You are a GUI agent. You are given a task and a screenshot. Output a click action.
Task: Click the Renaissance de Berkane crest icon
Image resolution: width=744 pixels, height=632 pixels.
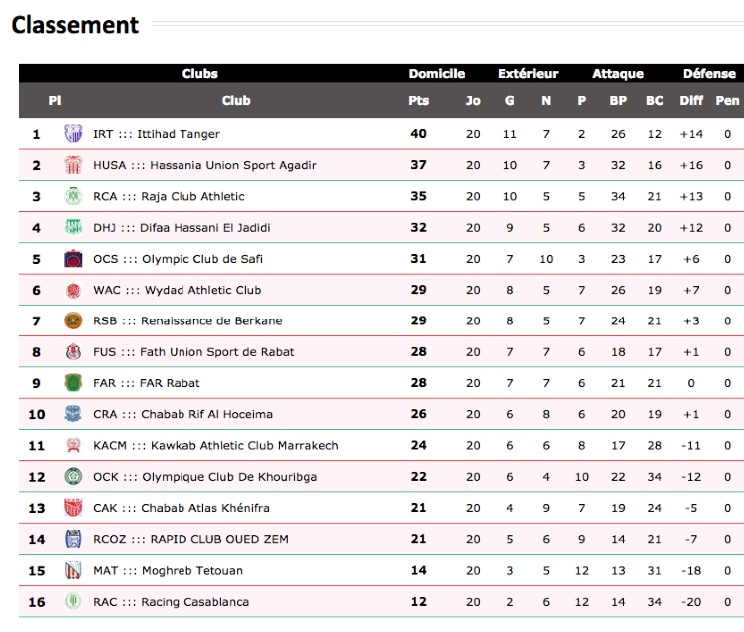pyautogui.click(x=73, y=321)
